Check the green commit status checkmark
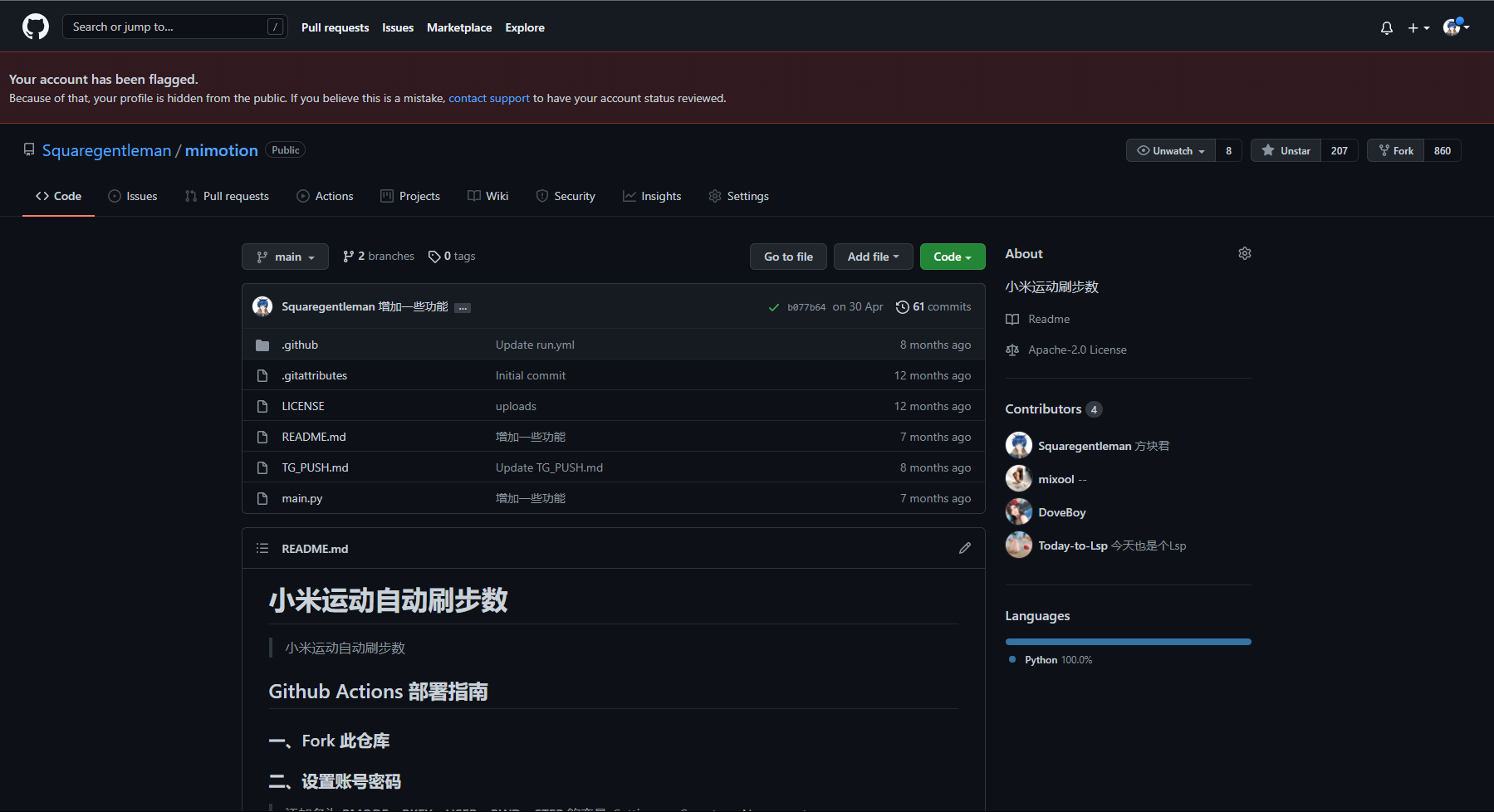Viewport: 1494px width, 812px height. 774,307
